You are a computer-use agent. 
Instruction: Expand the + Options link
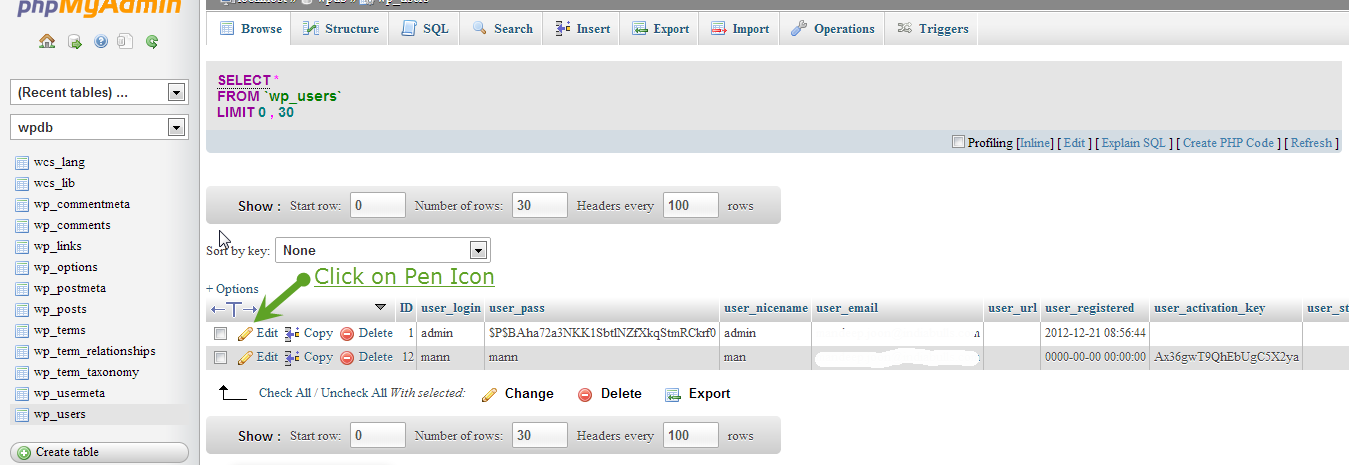click(232, 288)
